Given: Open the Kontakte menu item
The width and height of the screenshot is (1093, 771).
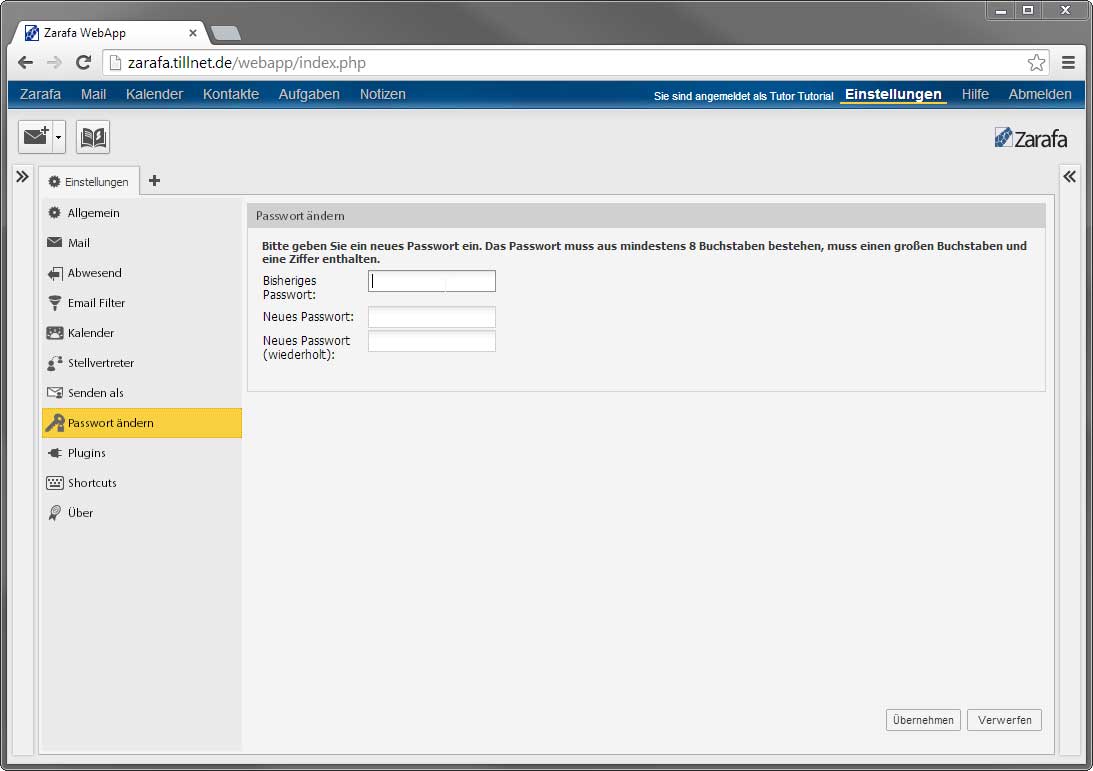Looking at the screenshot, I should tap(230, 94).
